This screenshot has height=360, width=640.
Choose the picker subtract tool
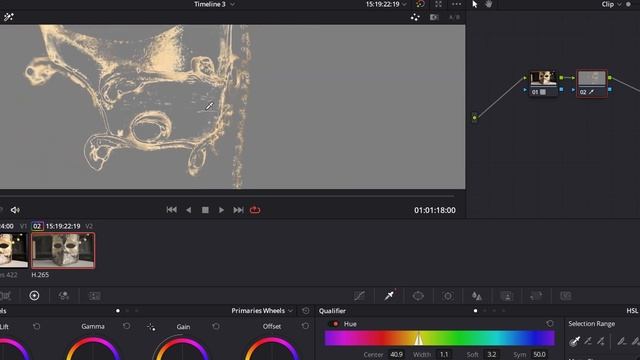588,341
